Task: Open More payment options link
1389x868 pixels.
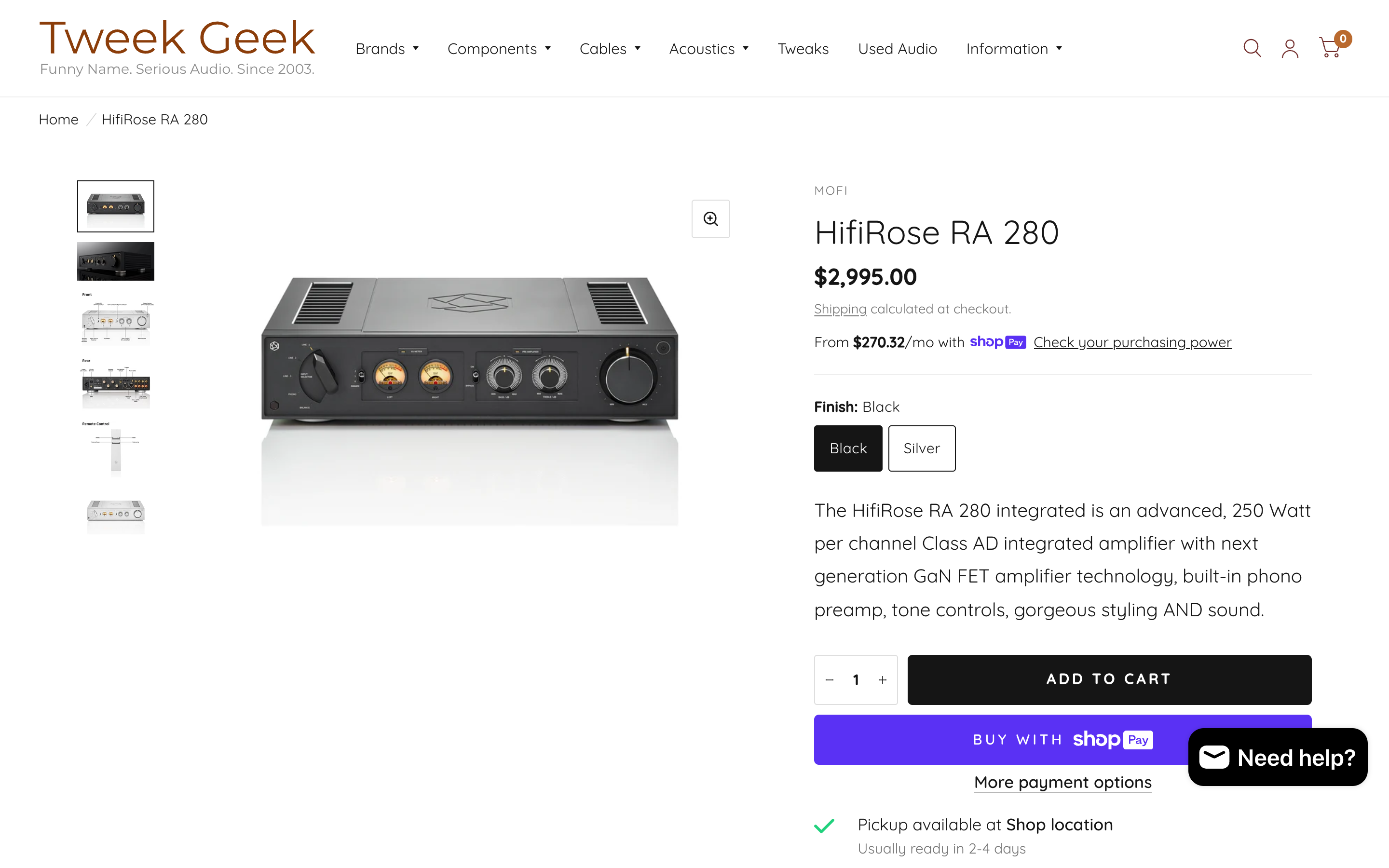Action: 1062,783
